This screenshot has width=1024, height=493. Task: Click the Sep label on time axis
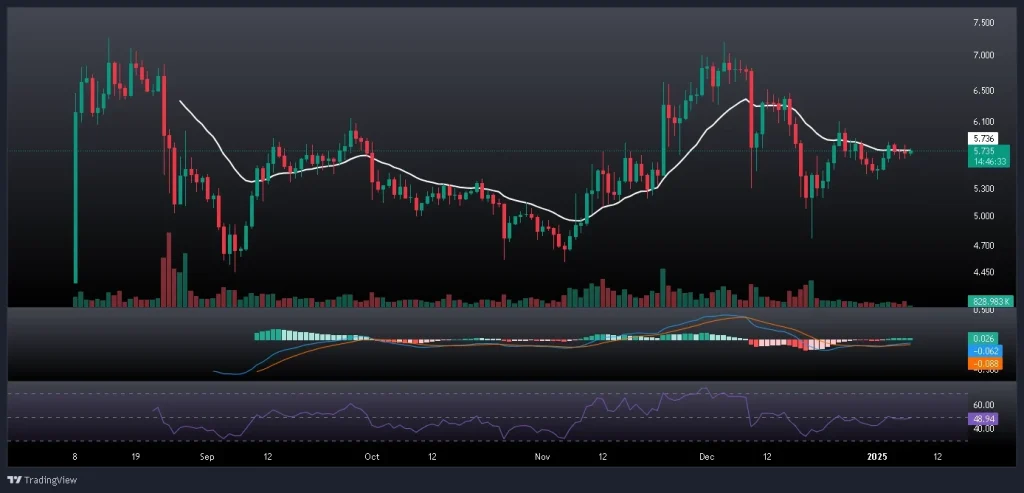(x=208, y=457)
